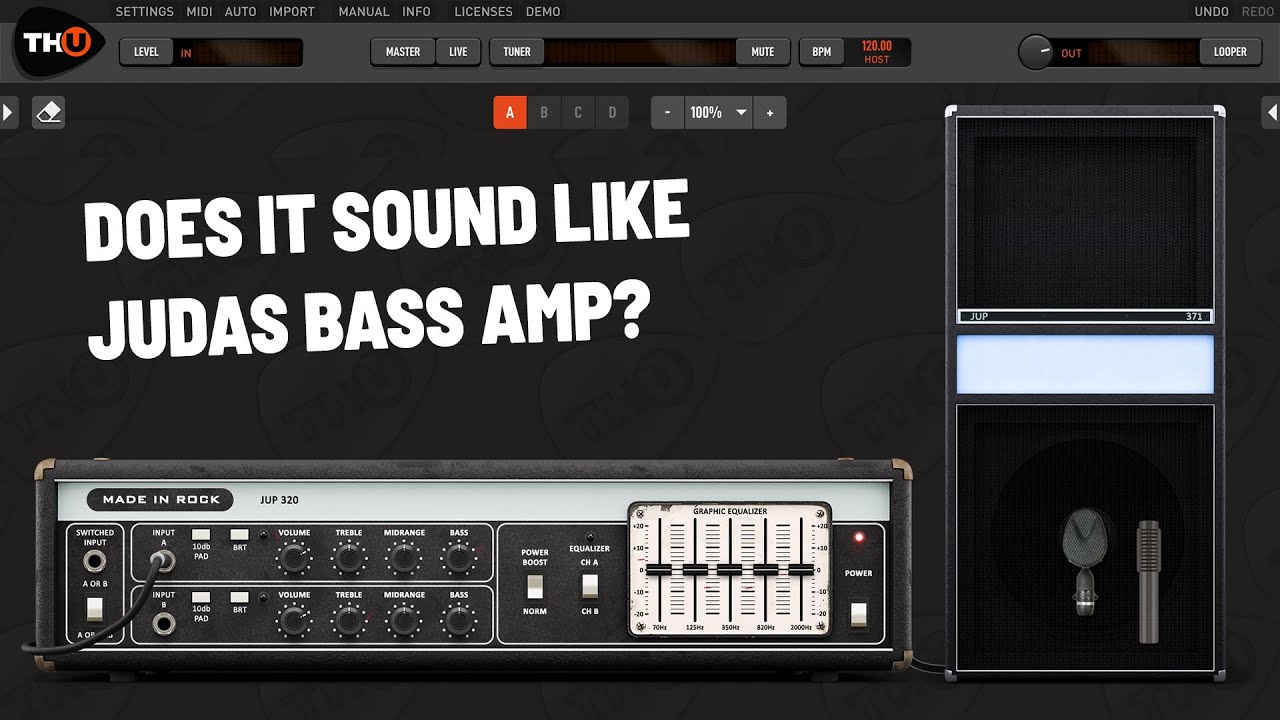Expand the left side panel arrow
Image resolution: width=1280 pixels, height=720 pixels.
9,112
